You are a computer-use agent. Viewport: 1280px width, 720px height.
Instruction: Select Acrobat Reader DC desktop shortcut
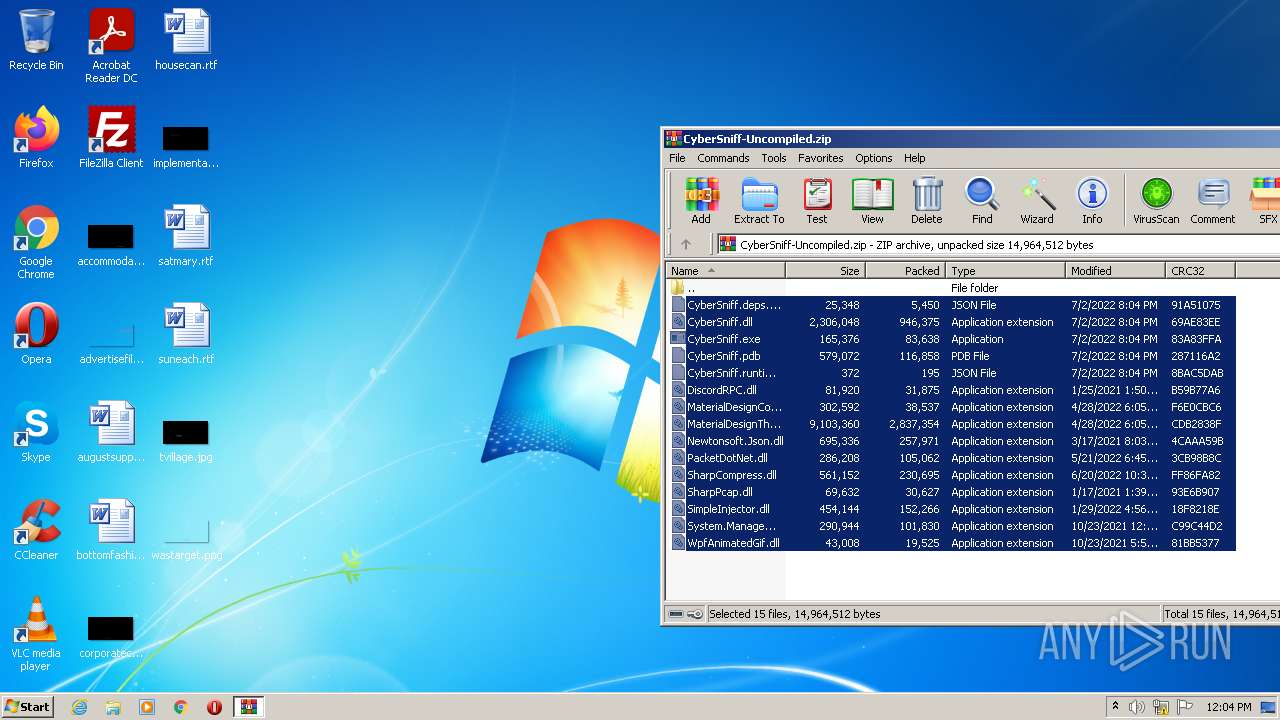coord(111,46)
